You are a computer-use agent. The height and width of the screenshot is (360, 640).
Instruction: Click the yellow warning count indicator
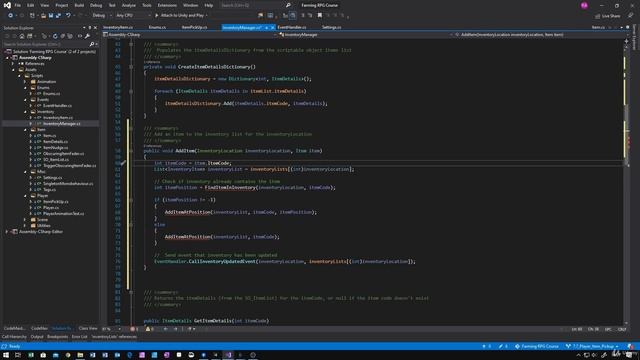pos(150,329)
